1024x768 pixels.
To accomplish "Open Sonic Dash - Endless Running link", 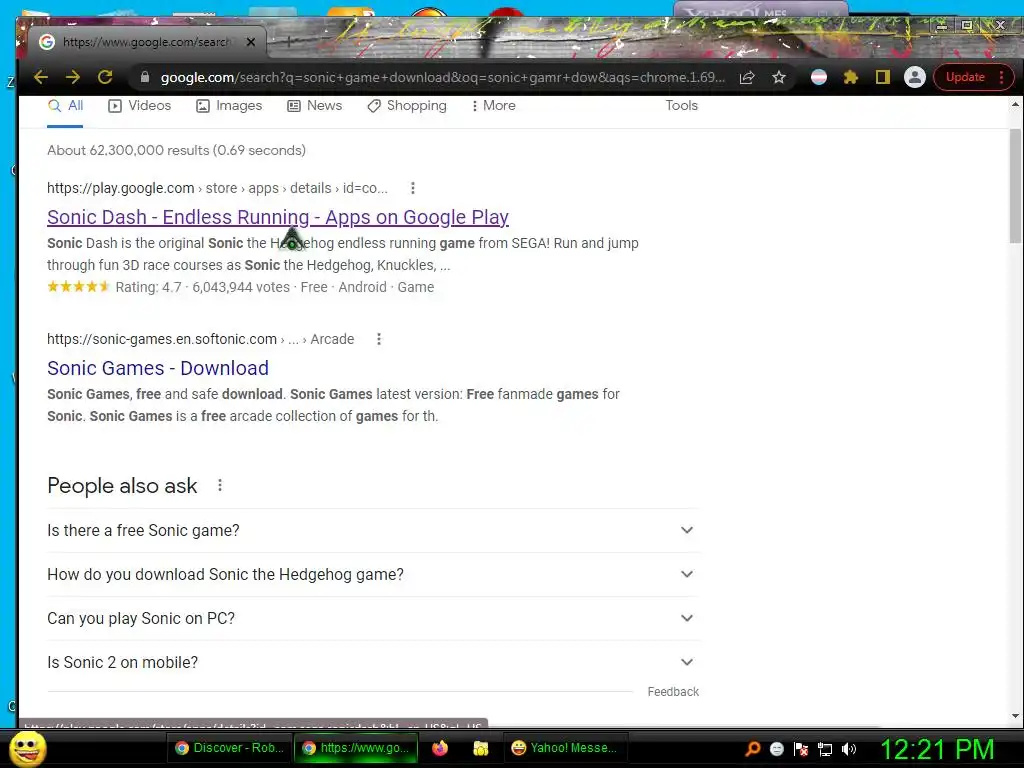I will point(278,217).
